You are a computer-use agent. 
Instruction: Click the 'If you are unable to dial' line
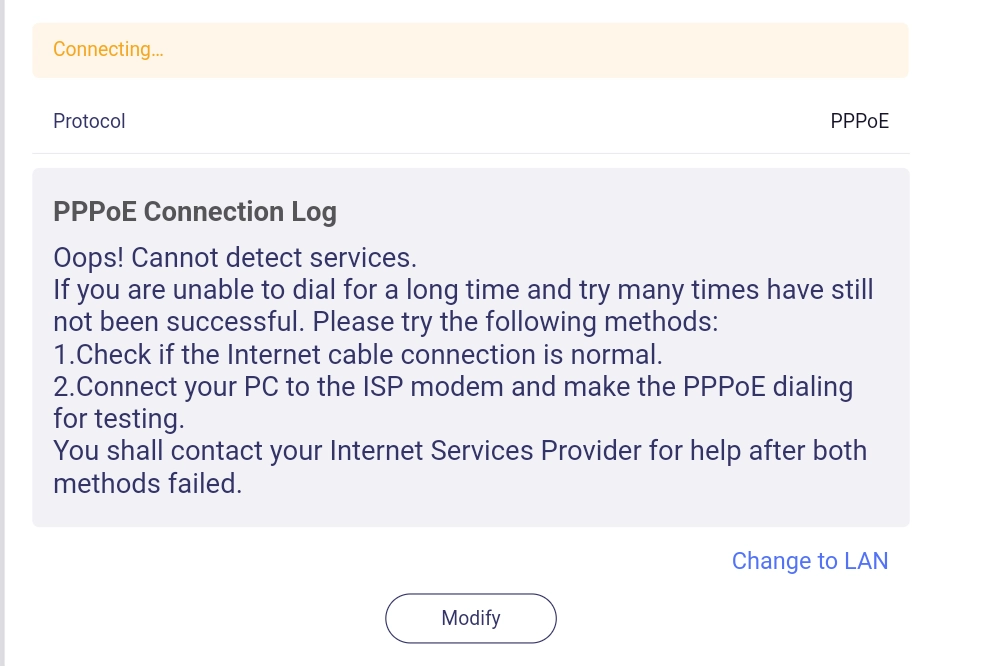[x=463, y=290]
